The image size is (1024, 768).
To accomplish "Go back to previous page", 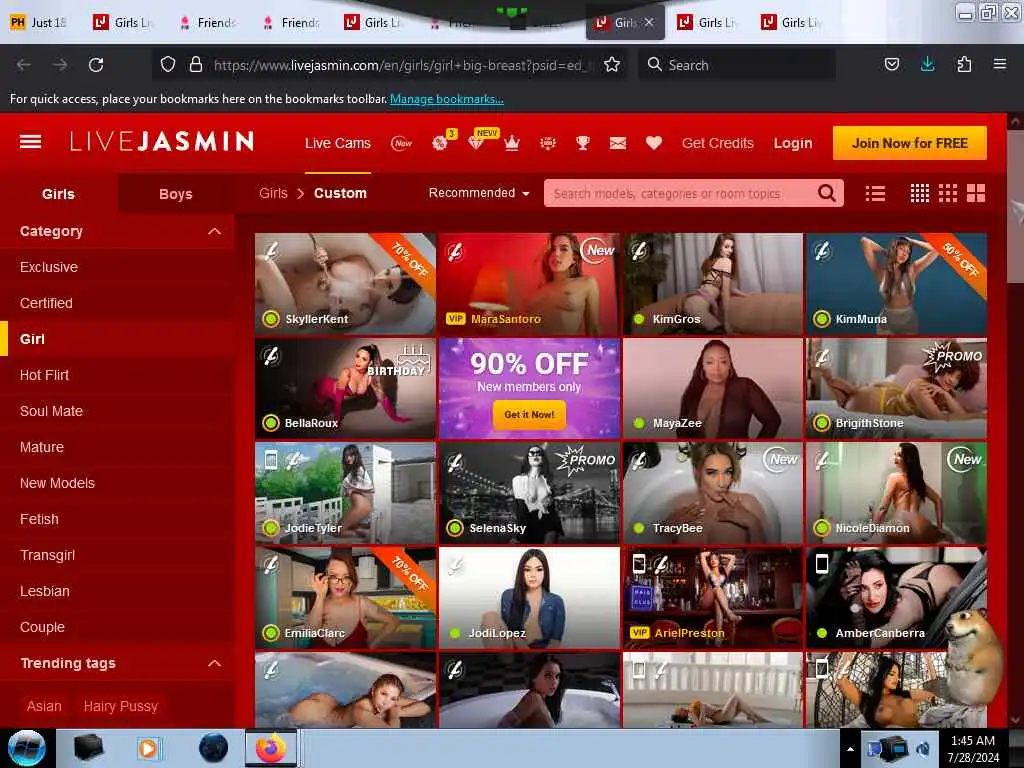I will coord(24,65).
